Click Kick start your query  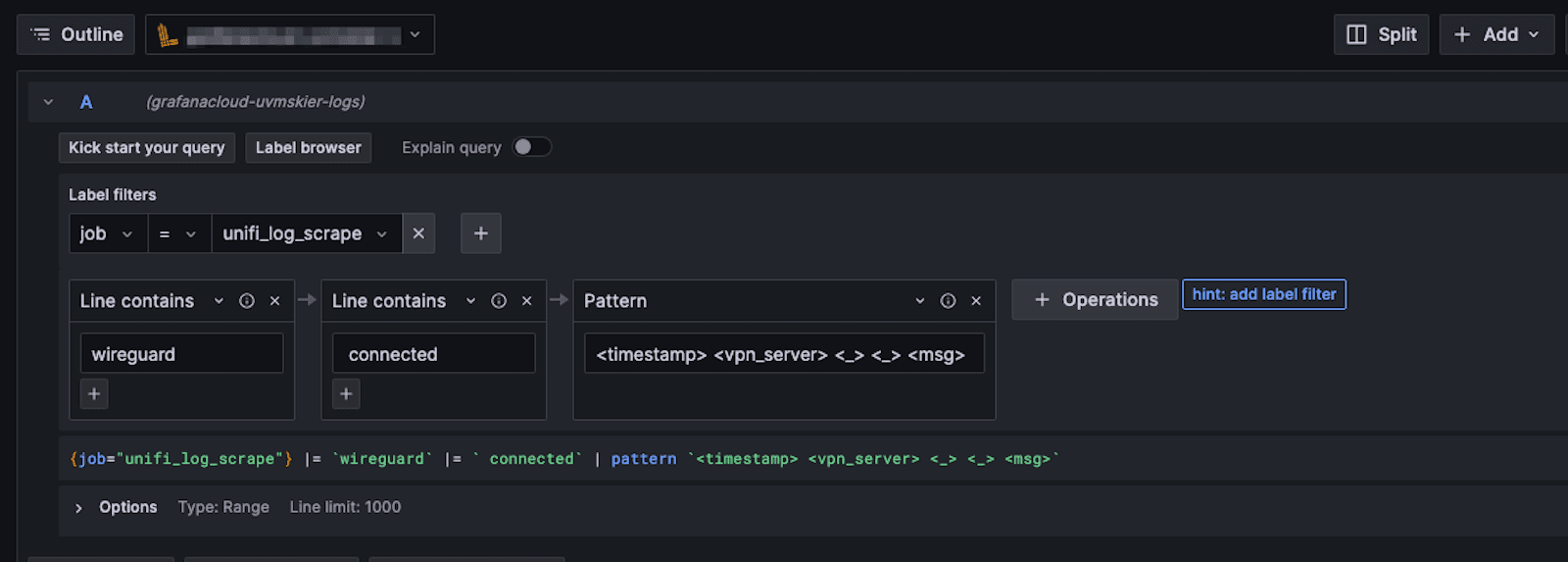[147, 147]
